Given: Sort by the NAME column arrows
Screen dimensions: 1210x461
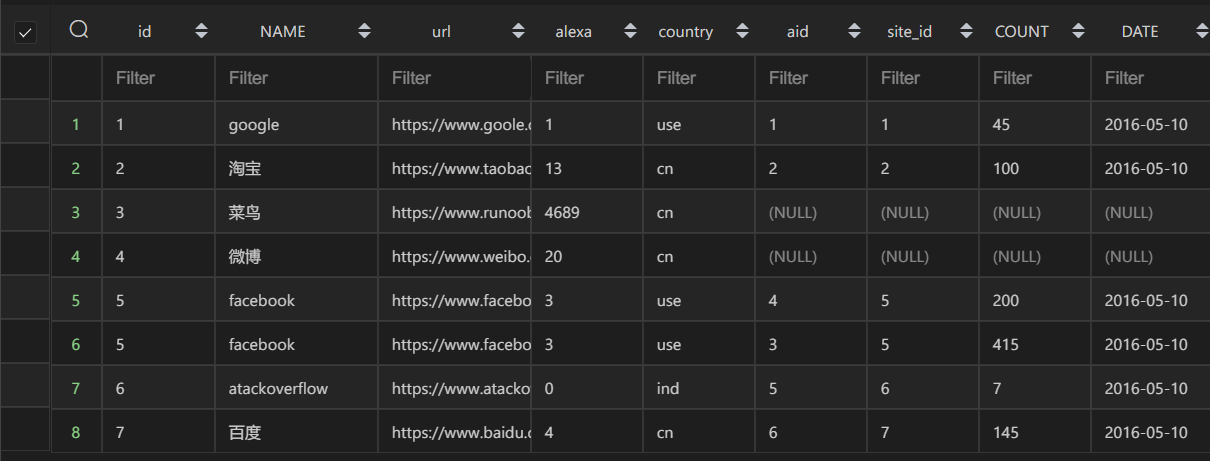Looking at the screenshot, I should pos(364,31).
